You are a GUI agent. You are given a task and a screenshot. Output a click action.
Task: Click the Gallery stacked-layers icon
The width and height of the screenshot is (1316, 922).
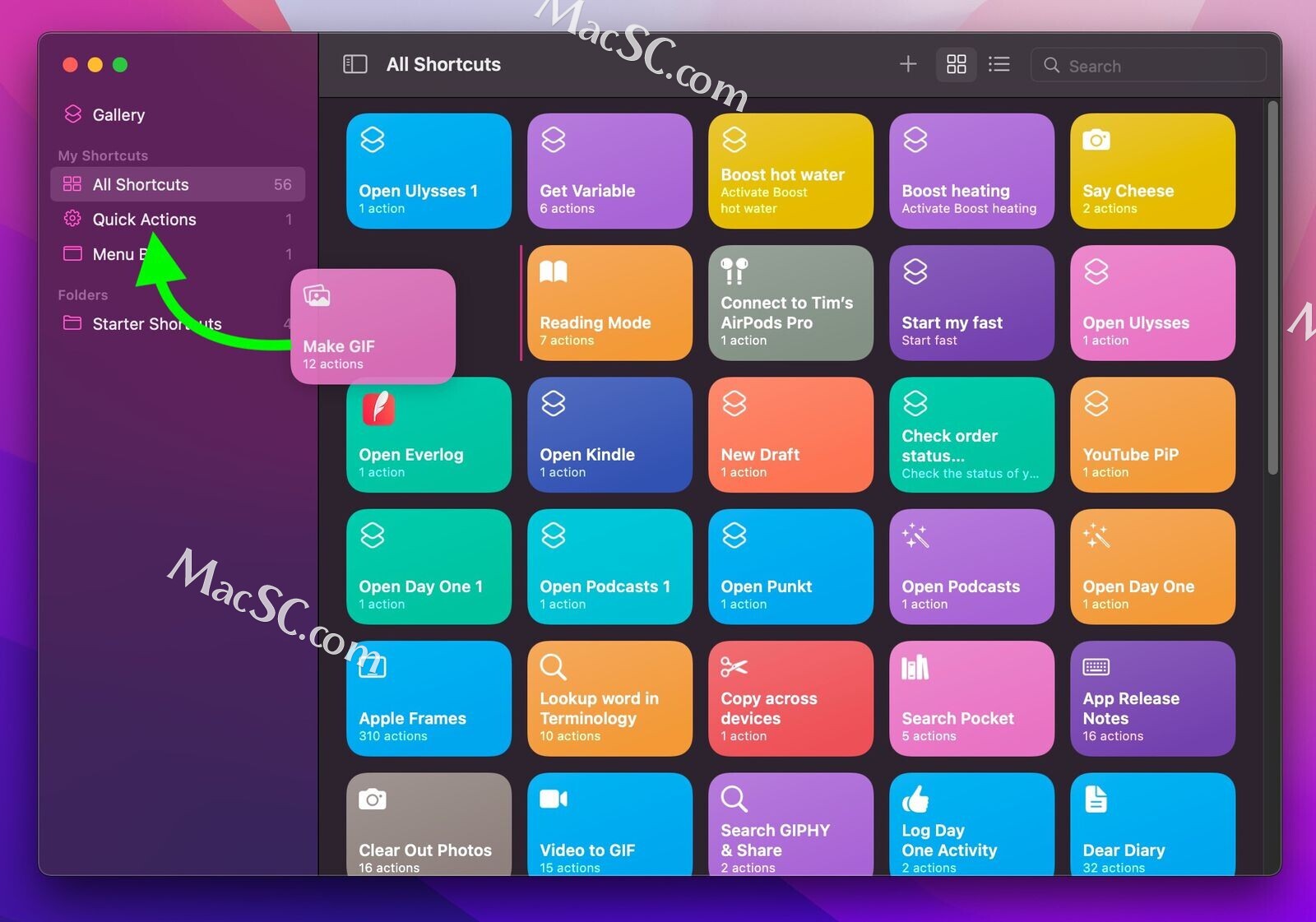pyautogui.click(x=73, y=114)
